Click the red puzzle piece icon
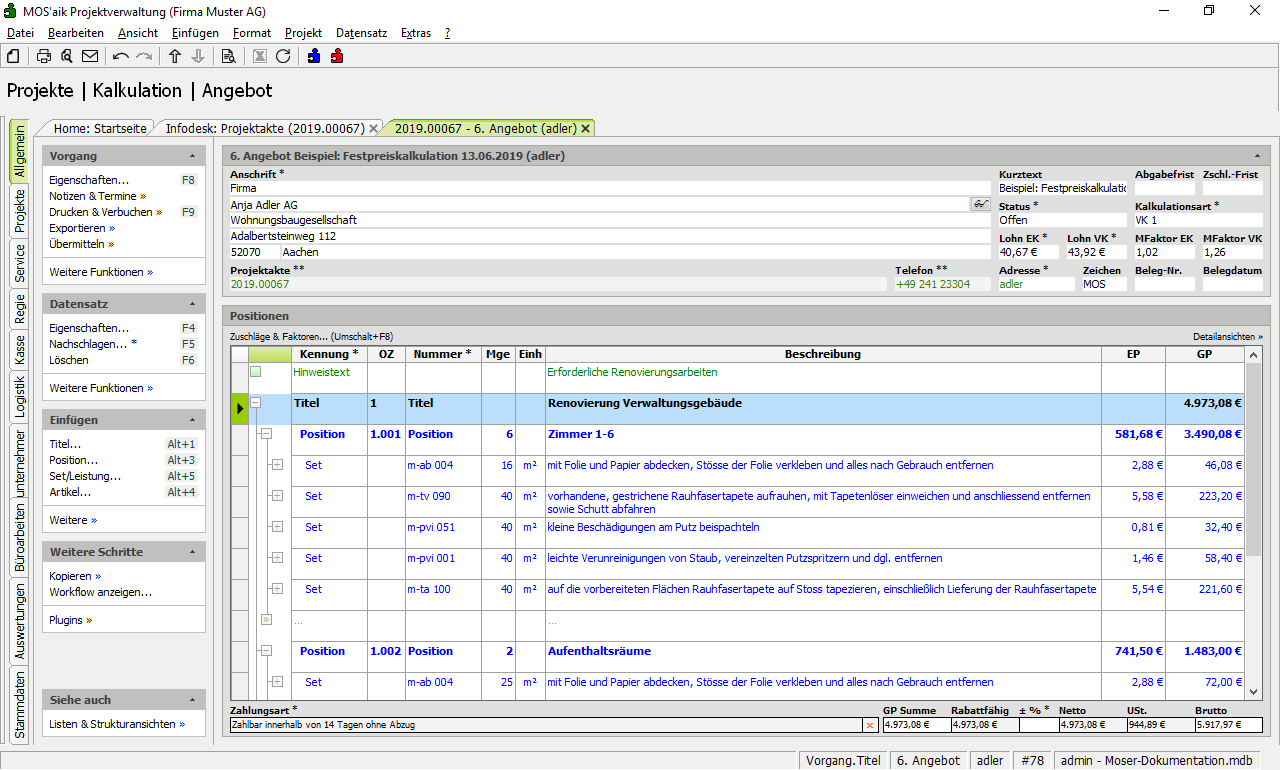Image resolution: width=1280 pixels, height=770 pixels. click(336, 56)
